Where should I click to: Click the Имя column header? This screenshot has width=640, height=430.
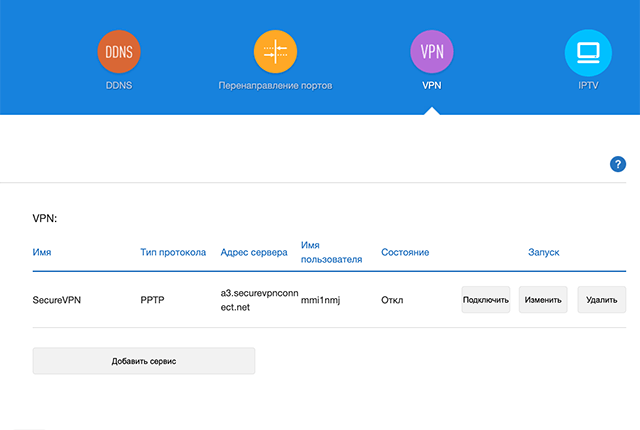coord(42,252)
